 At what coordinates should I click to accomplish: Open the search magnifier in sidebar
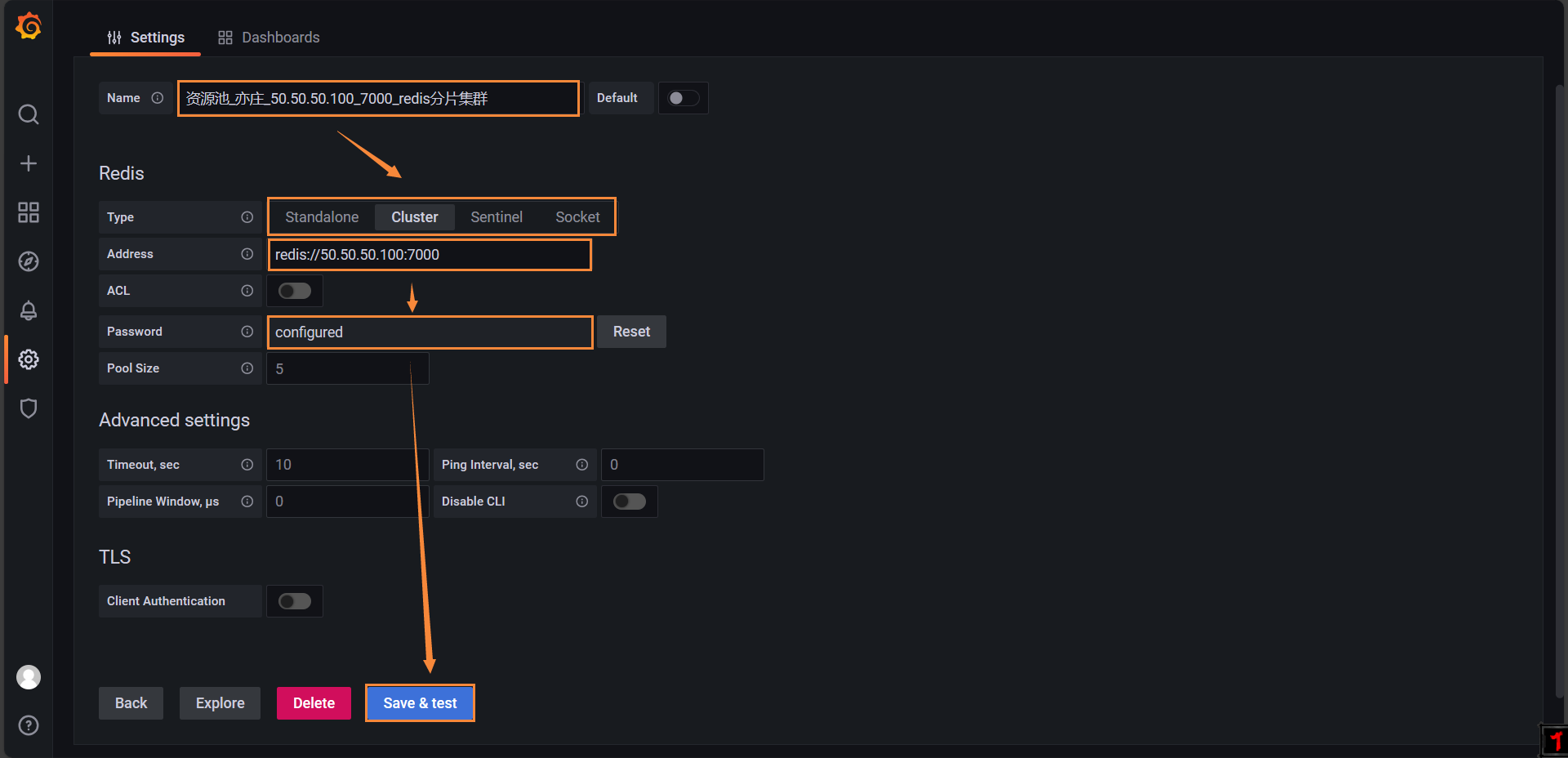(x=29, y=114)
